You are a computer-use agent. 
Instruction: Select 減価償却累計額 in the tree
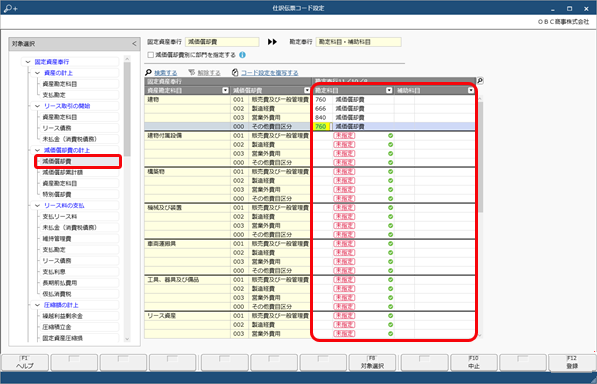pyautogui.click(x=79, y=172)
